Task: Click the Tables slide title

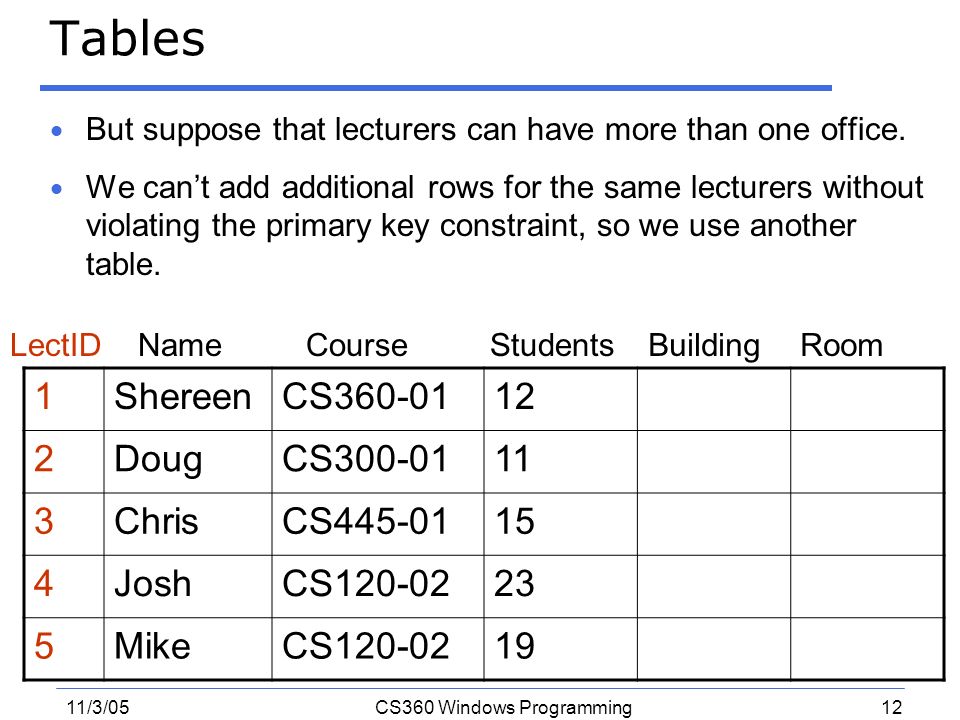Action: (x=127, y=39)
